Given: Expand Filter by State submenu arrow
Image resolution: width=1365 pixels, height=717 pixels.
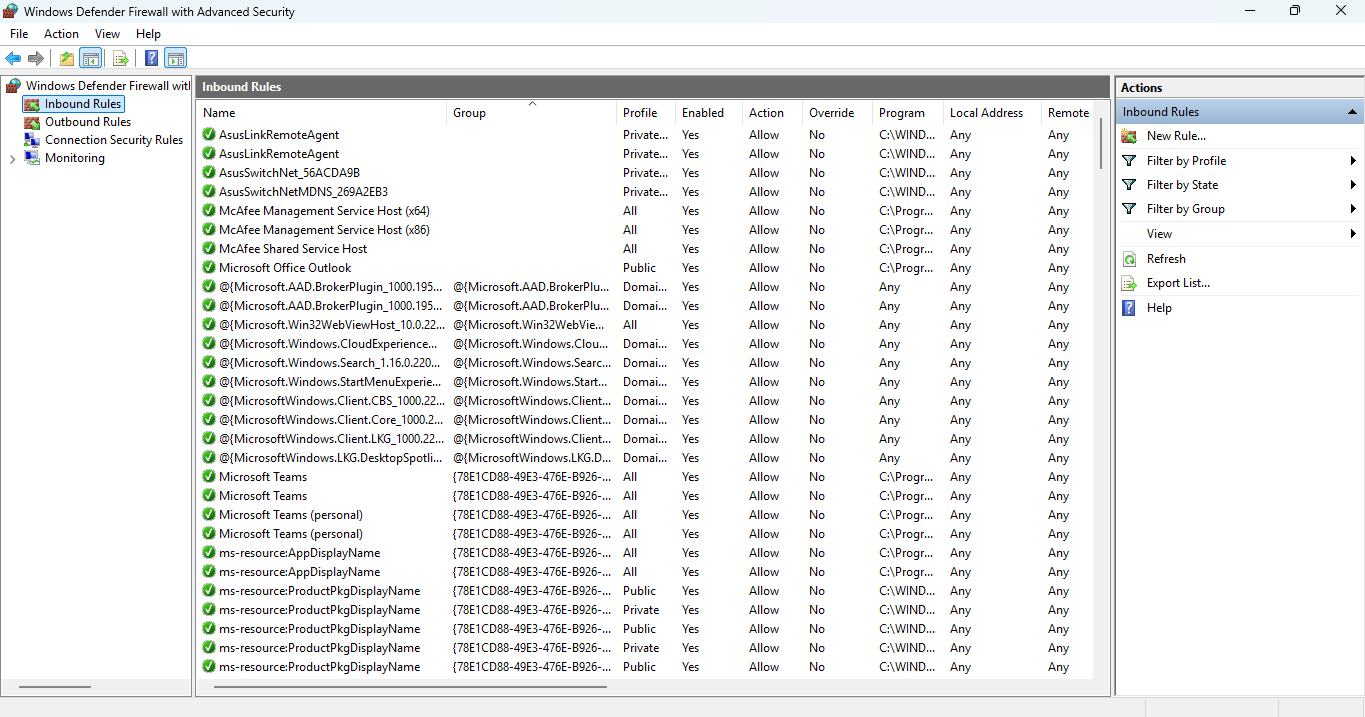Looking at the screenshot, I should click(1353, 185).
